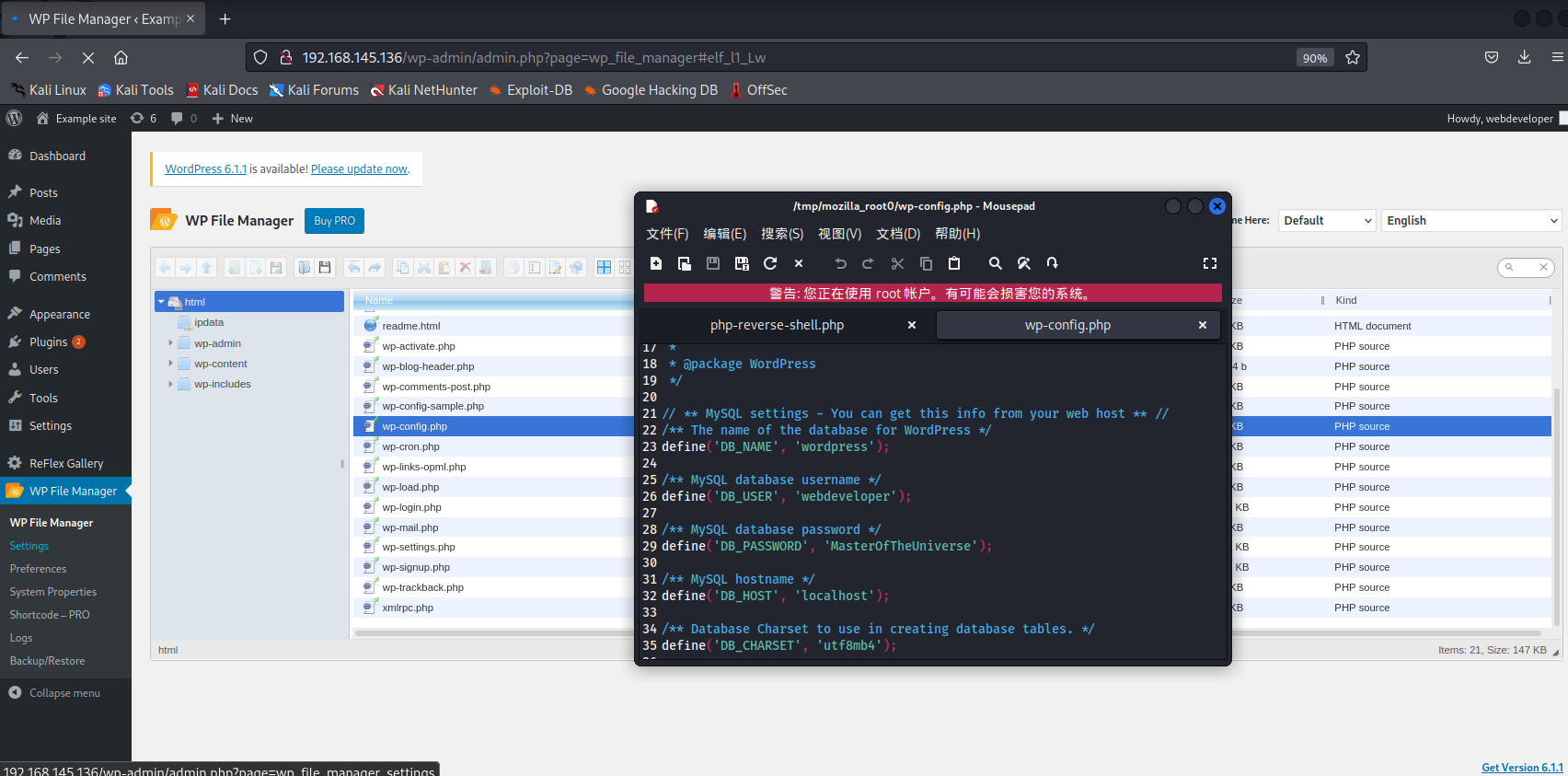
Task: Open Firefox downloads arrow
Action: [x=1524, y=57]
